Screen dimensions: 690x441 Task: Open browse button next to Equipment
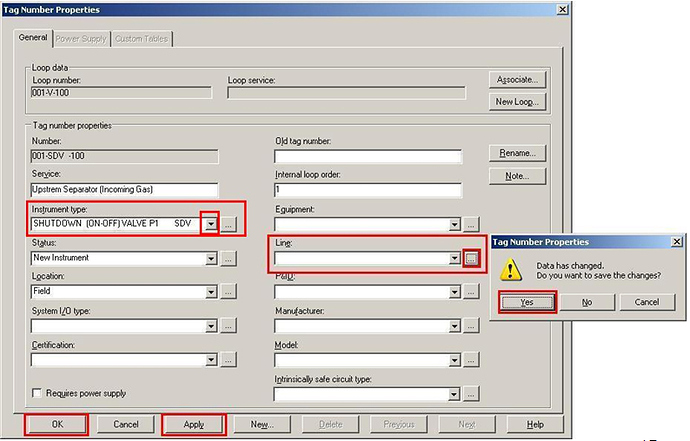point(471,224)
